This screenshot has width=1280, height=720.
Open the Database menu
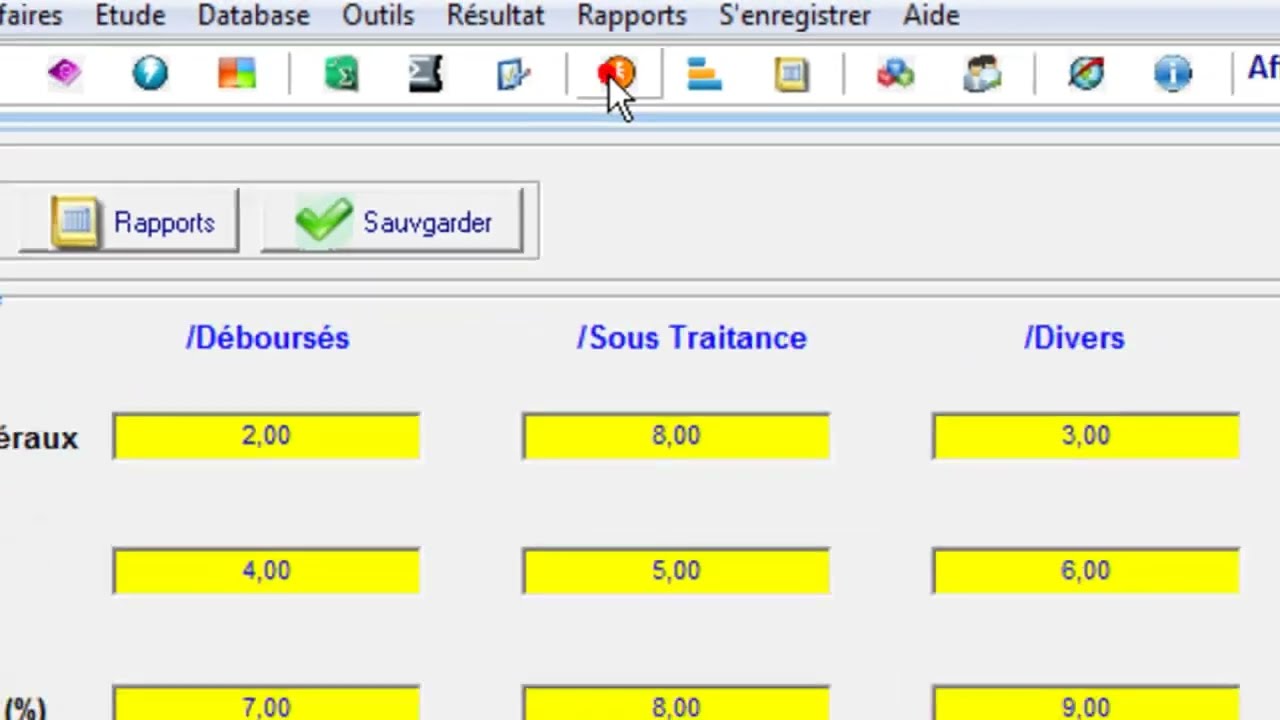tap(254, 15)
